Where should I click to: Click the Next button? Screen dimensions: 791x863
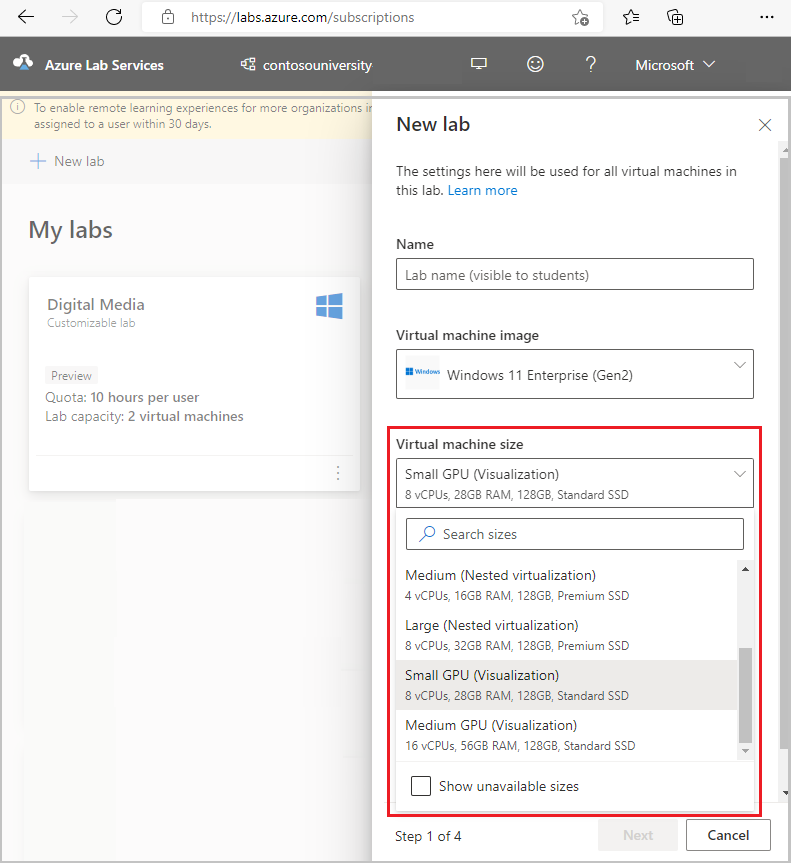click(638, 835)
